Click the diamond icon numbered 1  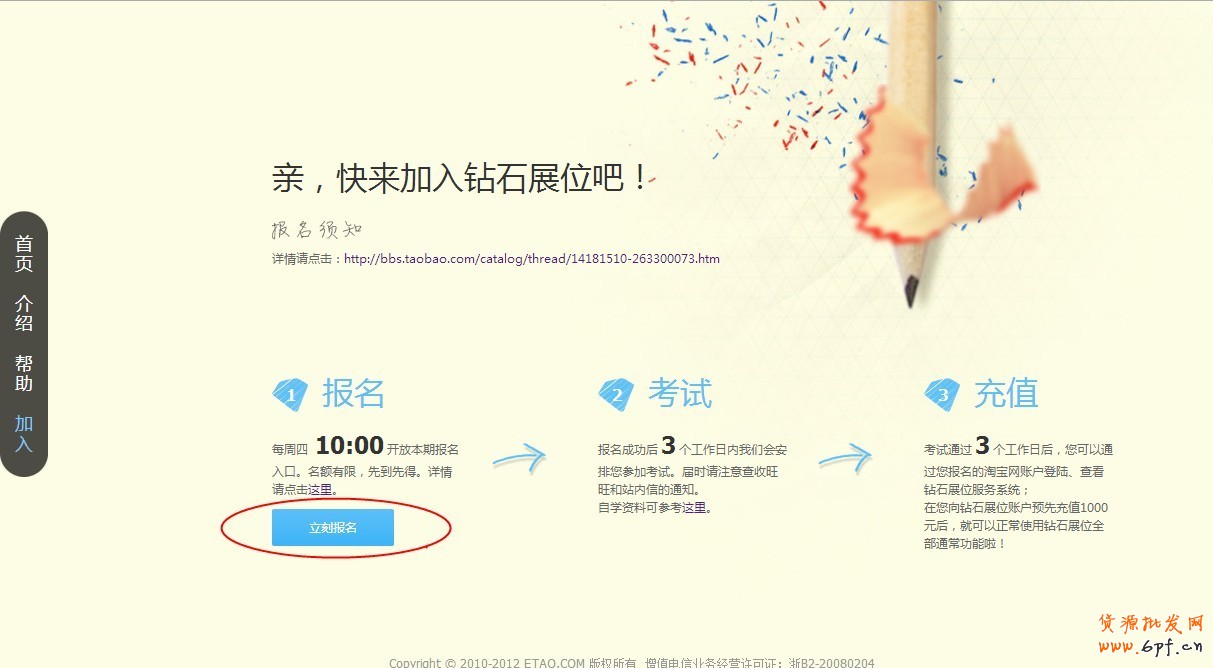coord(290,395)
